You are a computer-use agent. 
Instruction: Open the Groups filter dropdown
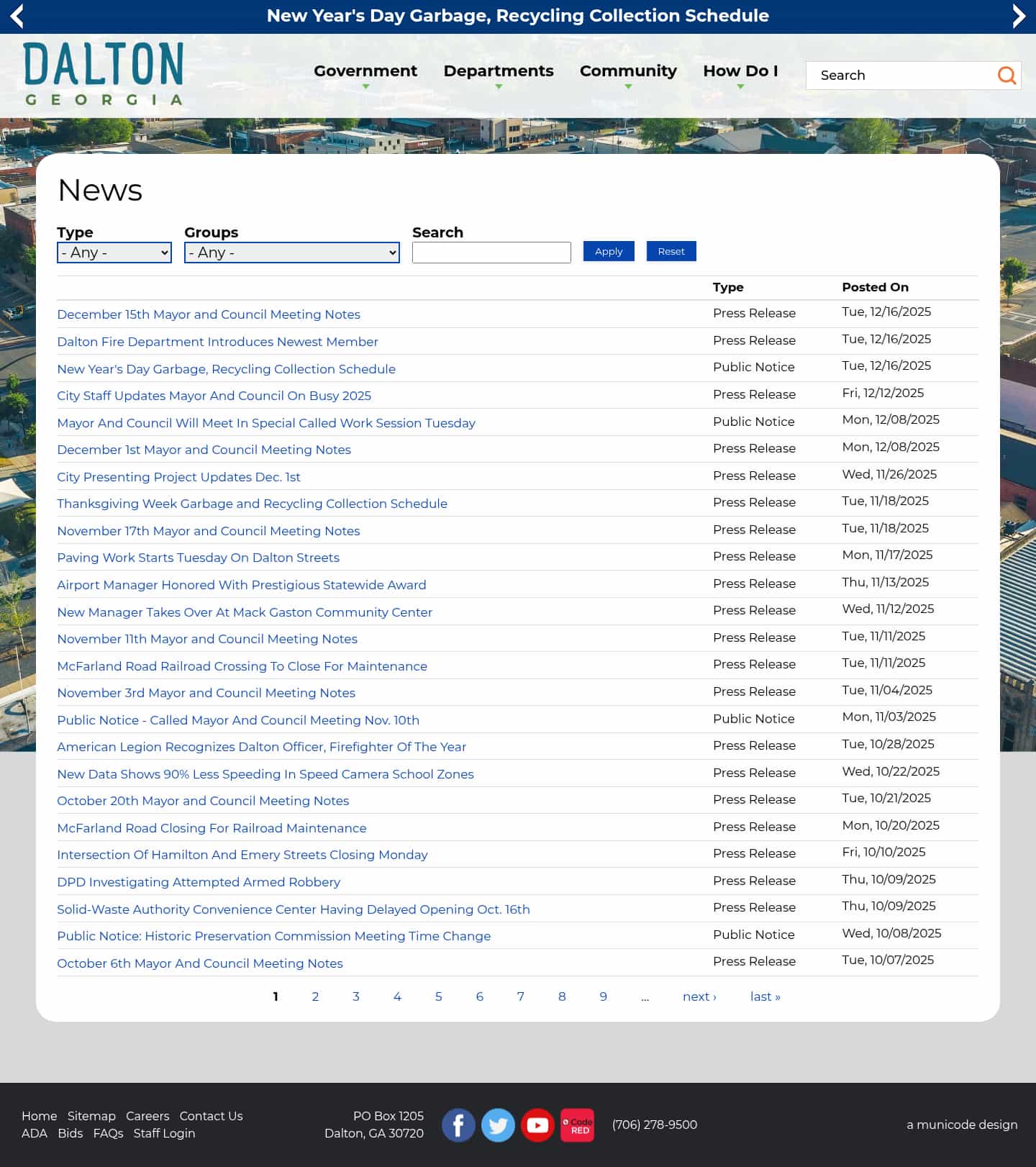coord(292,253)
